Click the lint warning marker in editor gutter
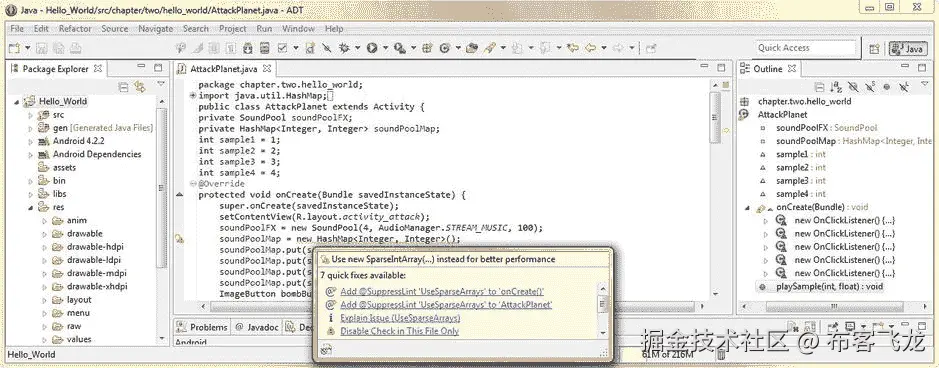The height and width of the screenshot is (368, 939). coord(179,239)
